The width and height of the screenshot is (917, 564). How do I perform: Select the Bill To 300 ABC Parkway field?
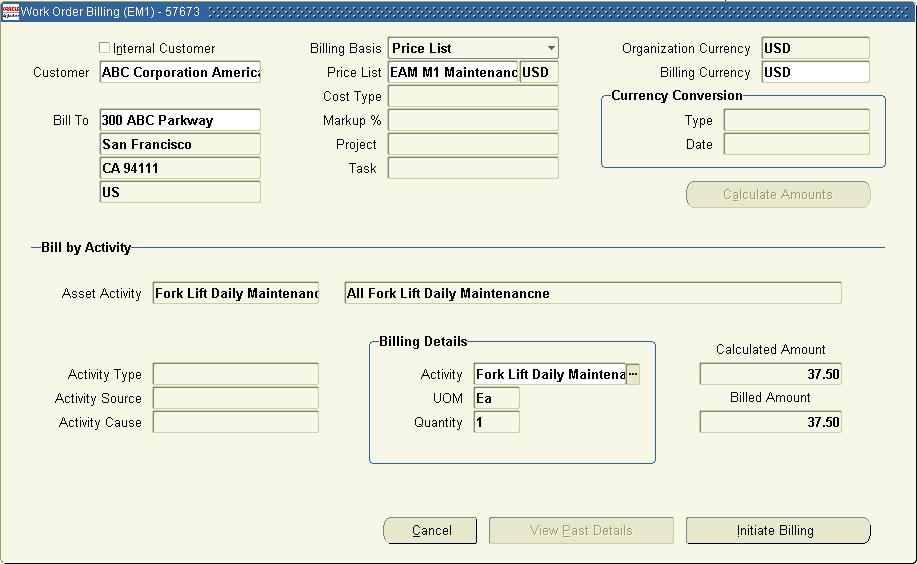(x=180, y=120)
